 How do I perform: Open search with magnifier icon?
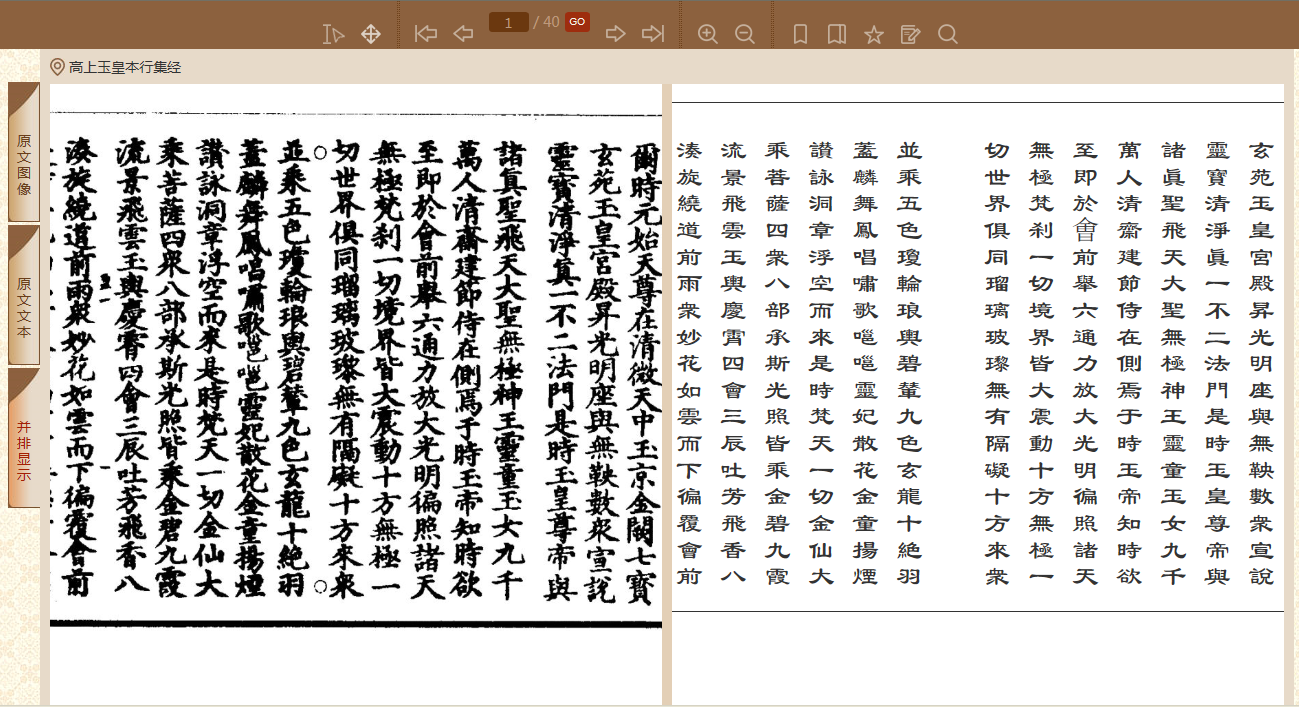tap(948, 34)
